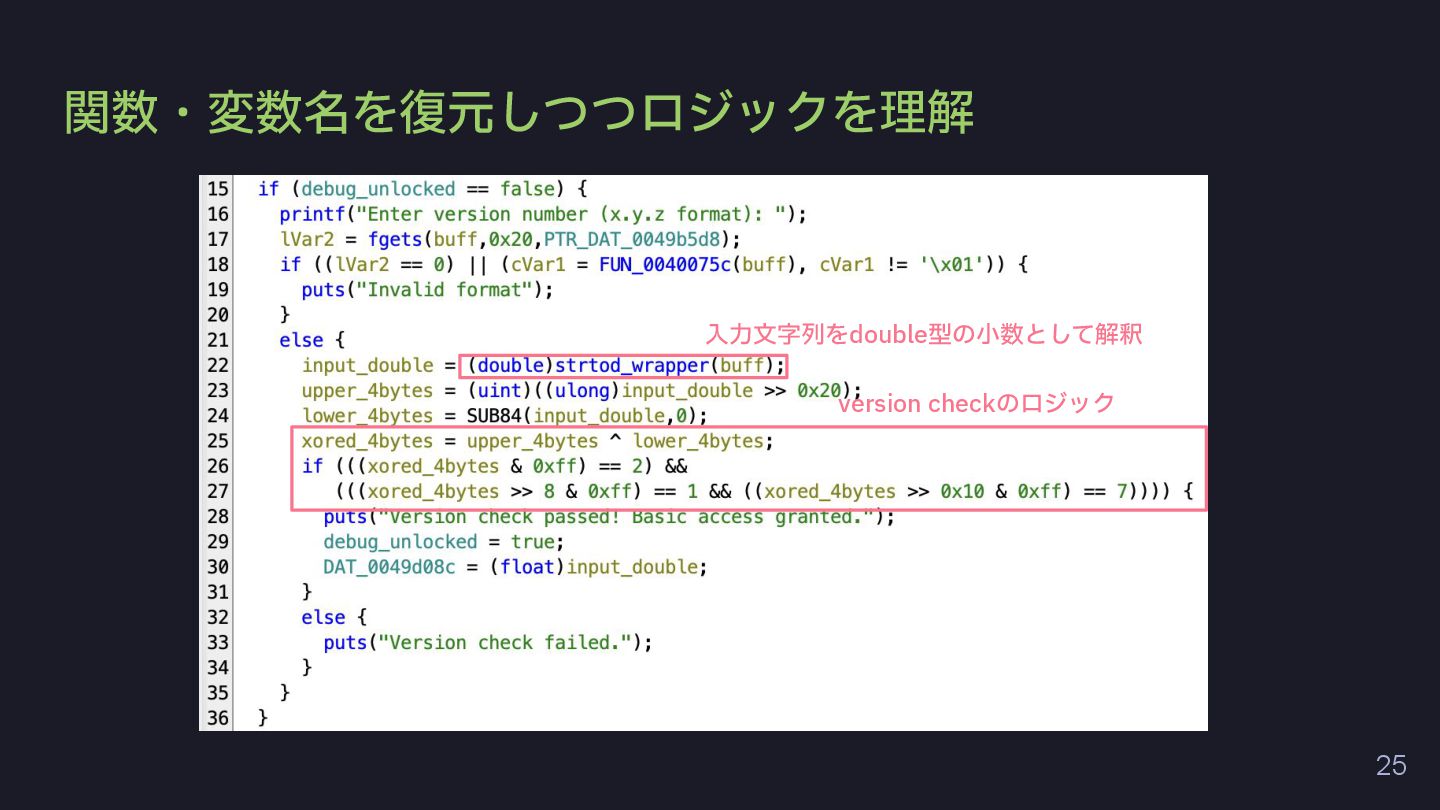Click the slide title 関数・変数名を復元しつつロジックを理解
This screenshot has width=1440, height=810.
[519, 112]
